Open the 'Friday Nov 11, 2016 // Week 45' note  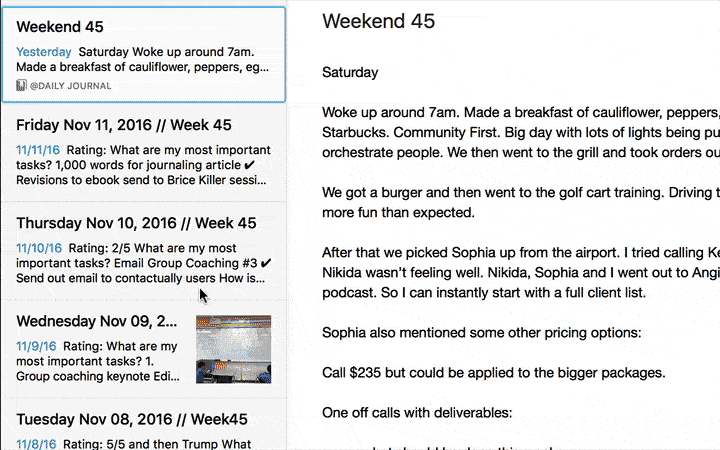point(124,125)
